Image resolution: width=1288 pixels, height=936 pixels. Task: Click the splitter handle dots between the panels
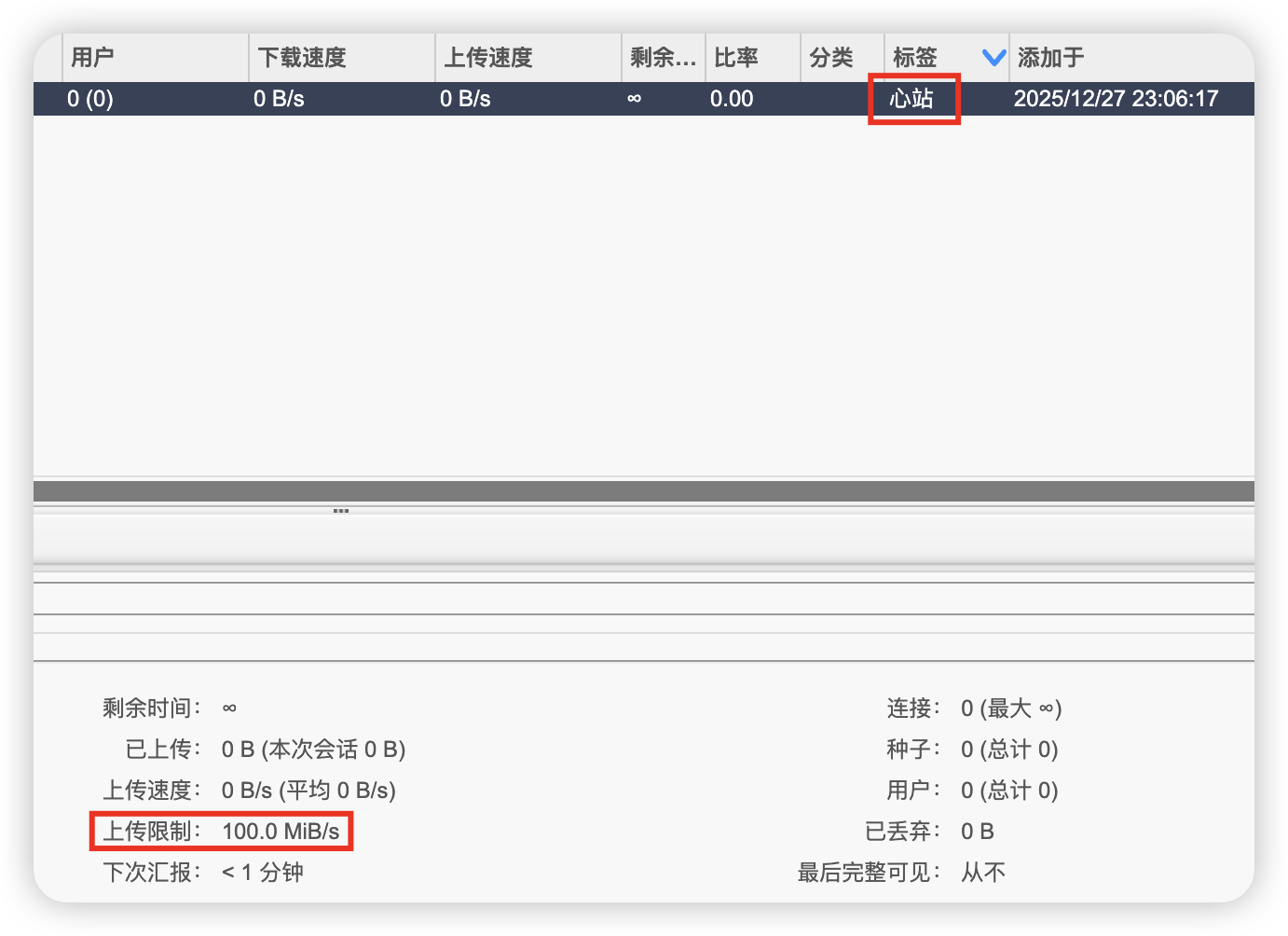pyautogui.click(x=341, y=511)
